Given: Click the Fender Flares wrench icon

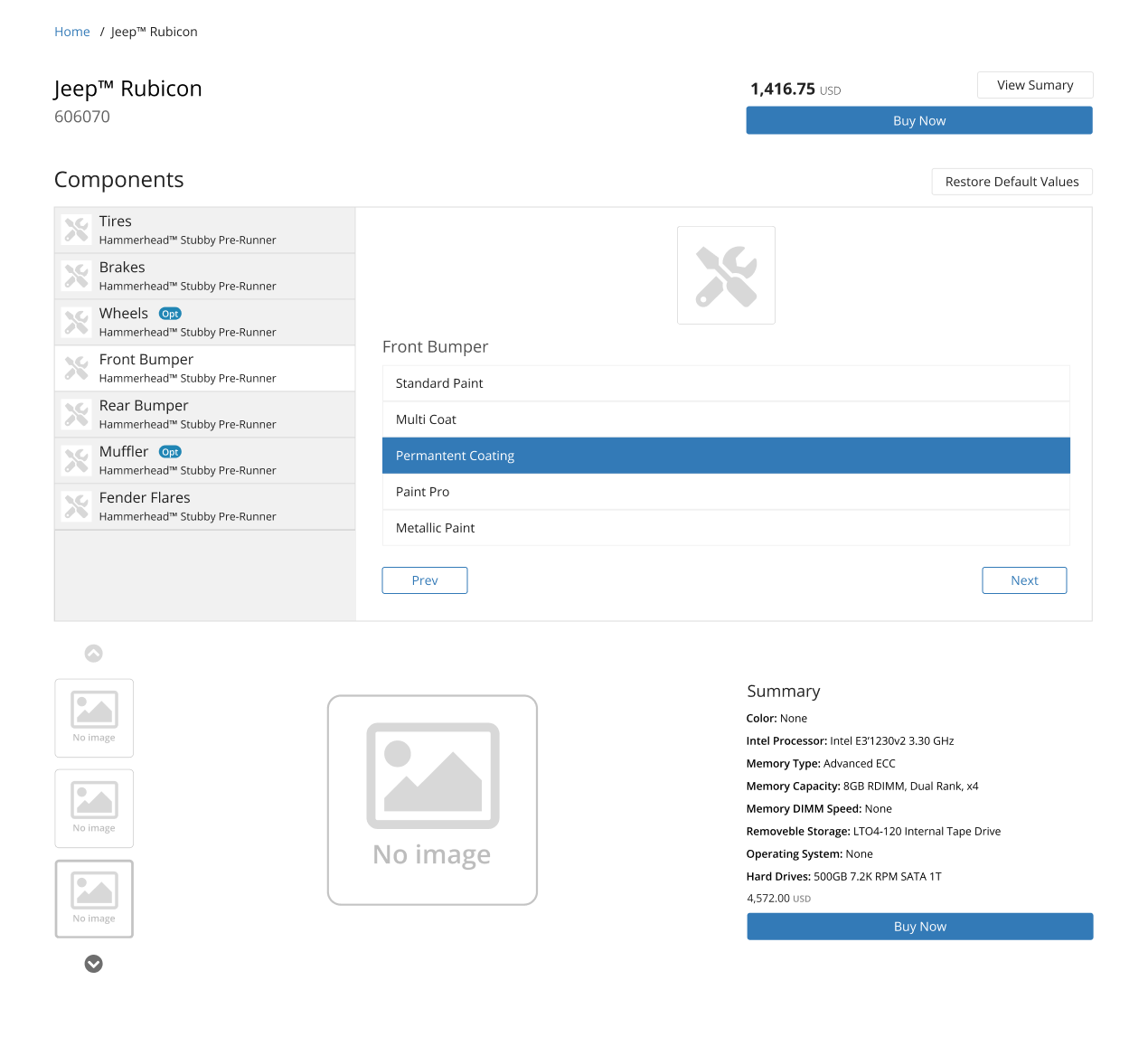Looking at the screenshot, I should [77, 506].
